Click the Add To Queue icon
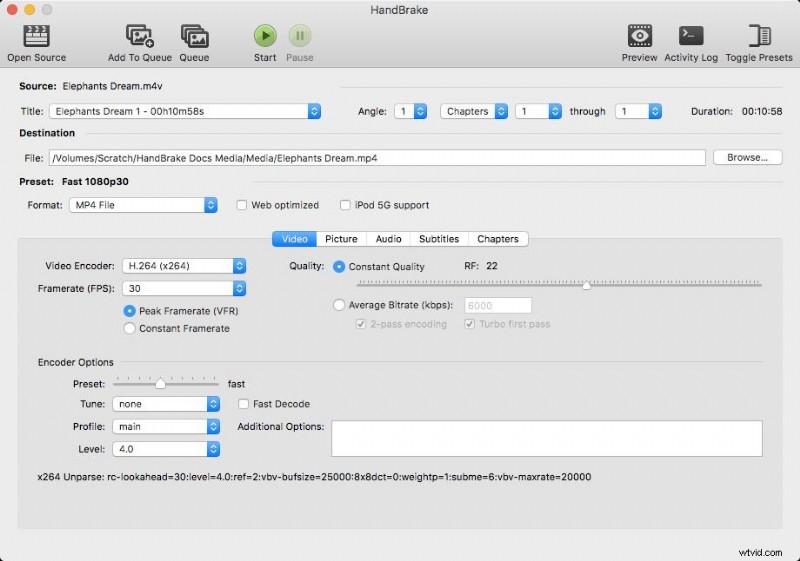The height and width of the screenshot is (561, 800). 139,37
